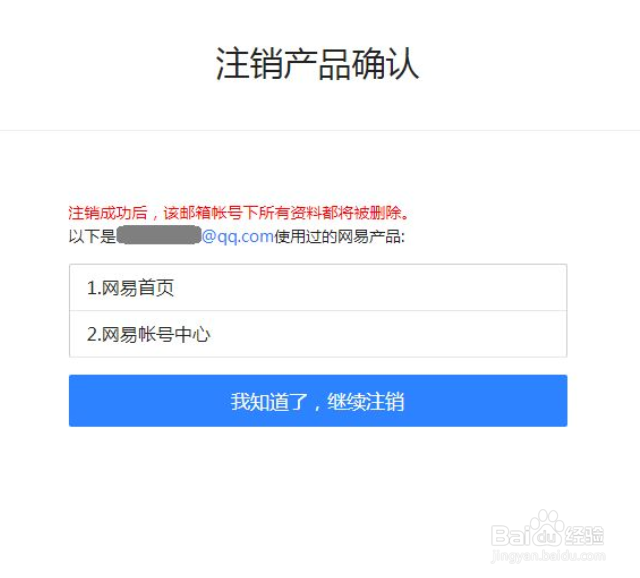This screenshot has width=640, height=578.
Task: Click the 注销产品确认 page heading
Action: click(317, 63)
